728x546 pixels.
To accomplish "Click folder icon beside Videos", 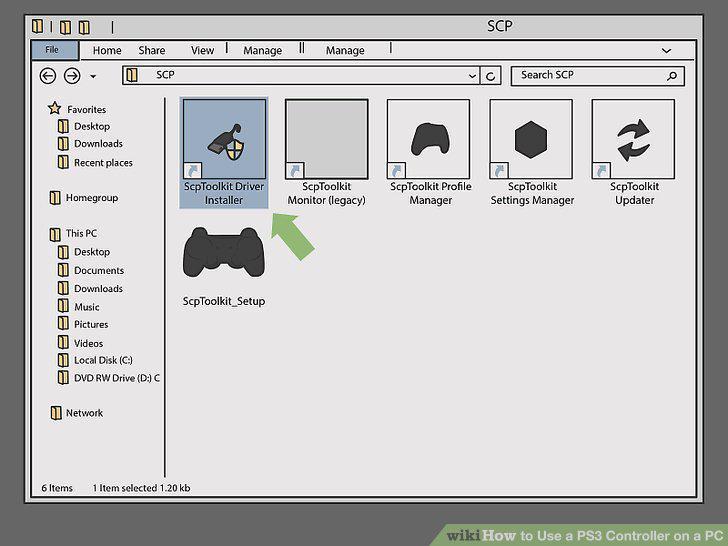I will click(x=63, y=342).
